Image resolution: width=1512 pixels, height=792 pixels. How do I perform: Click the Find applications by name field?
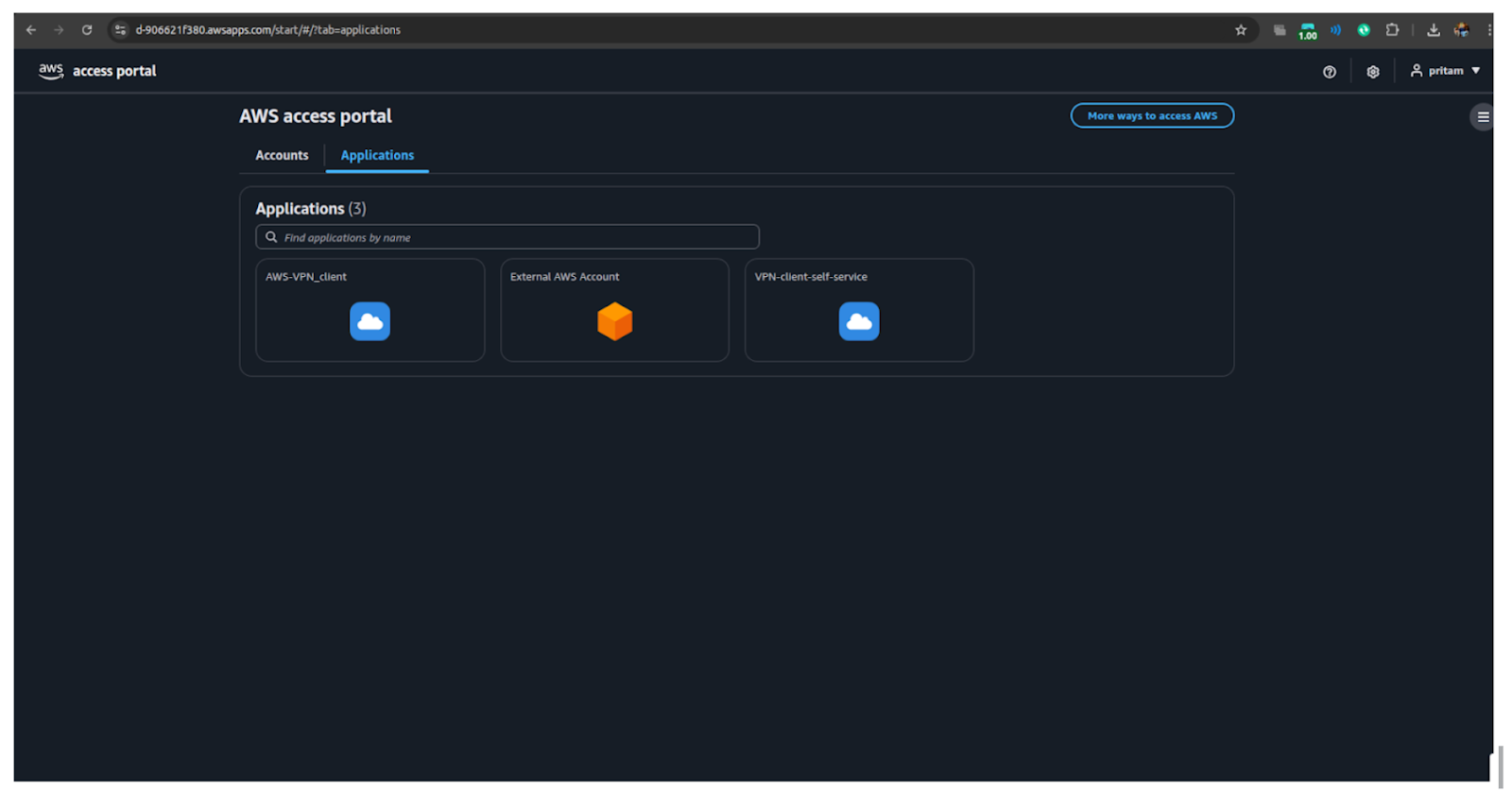click(x=507, y=237)
